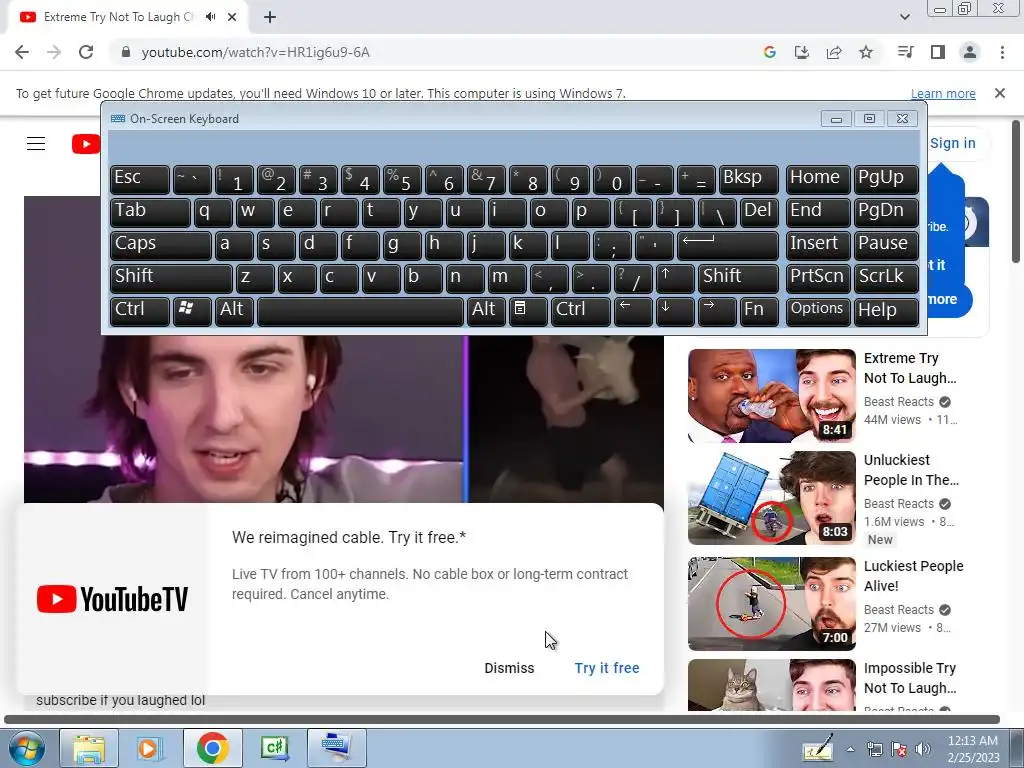Mute the tab via the speaker icon
The height and width of the screenshot is (768, 1024).
(x=210, y=17)
